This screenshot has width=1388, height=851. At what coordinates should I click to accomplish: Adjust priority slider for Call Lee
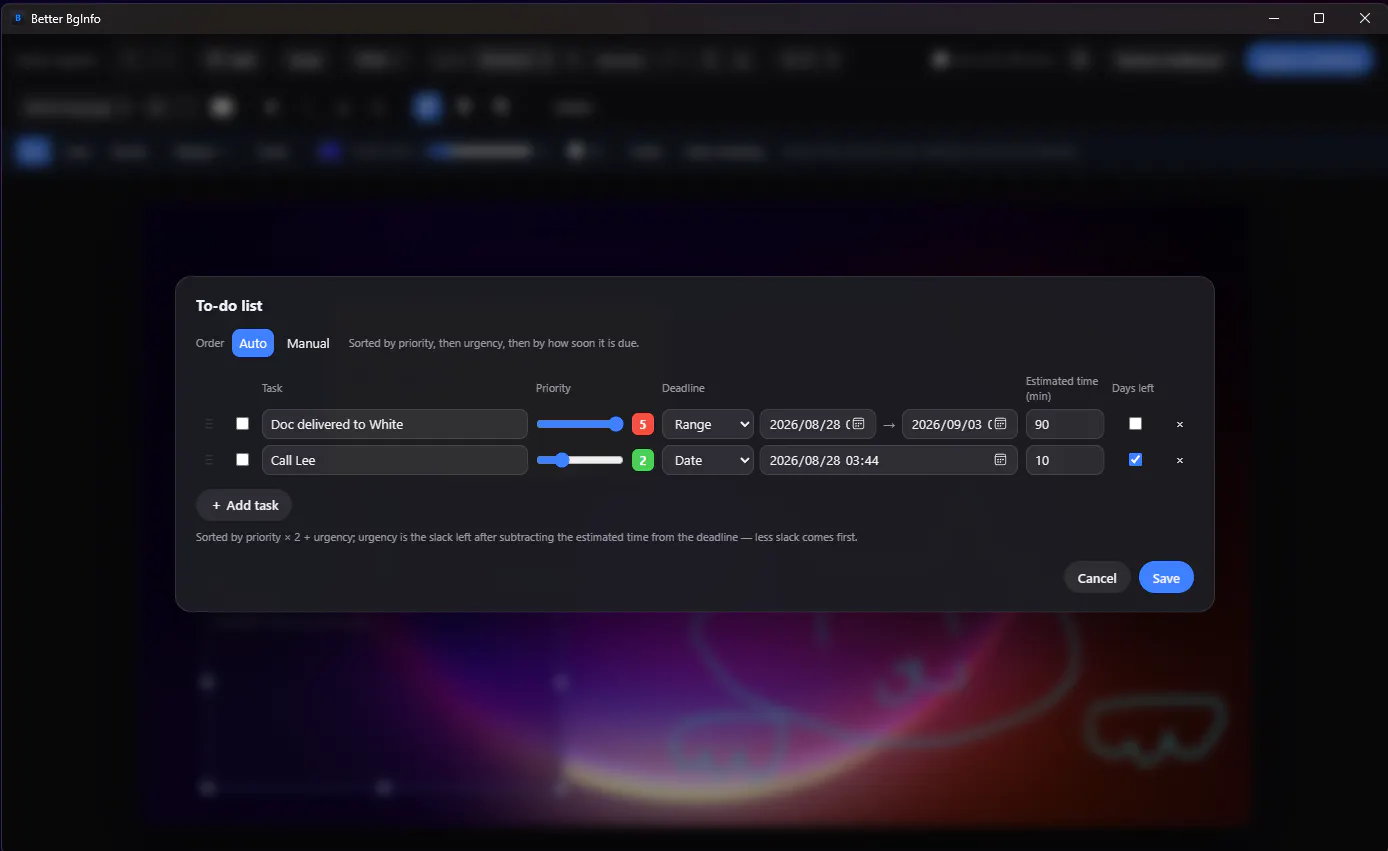pyautogui.click(x=580, y=460)
